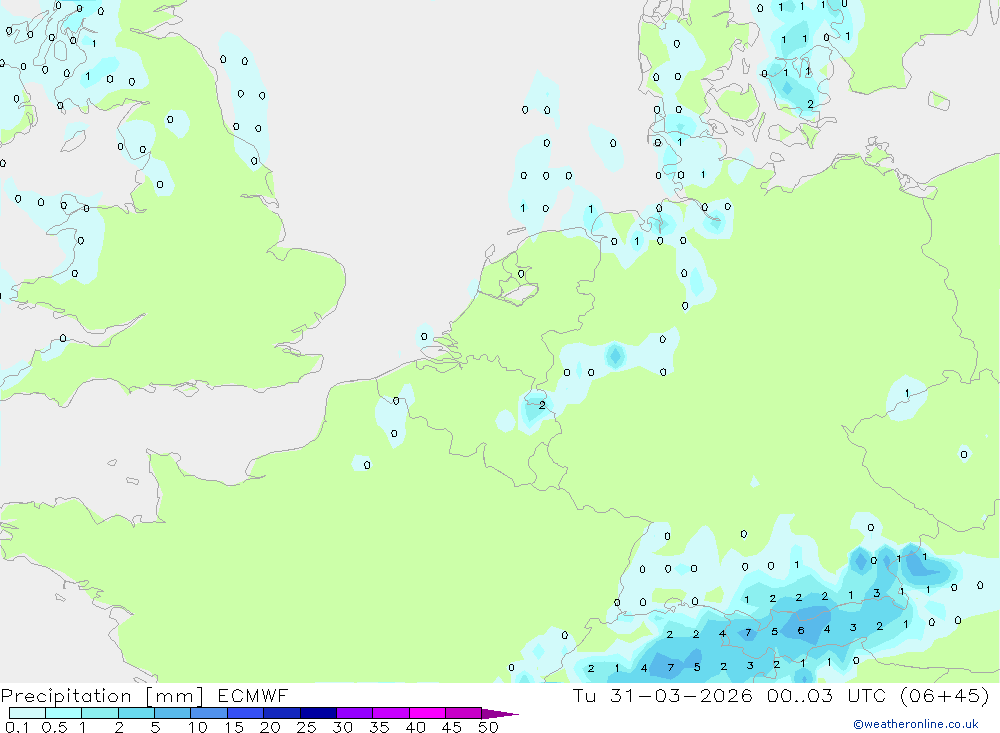Click the legend label '45'
This screenshot has height=733, width=1000.
tap(452, 727)
